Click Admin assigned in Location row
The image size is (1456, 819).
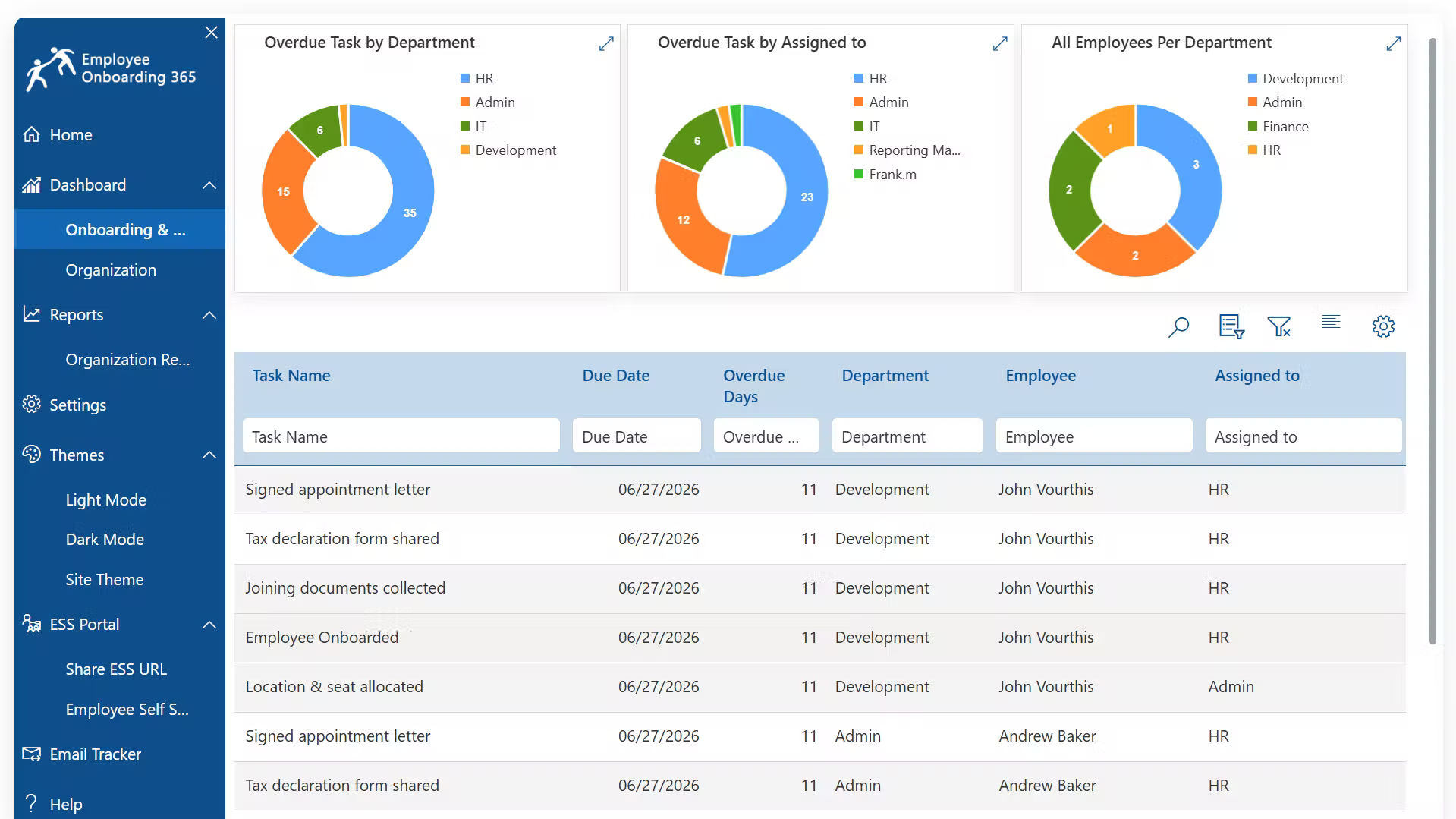[1231, 686]
